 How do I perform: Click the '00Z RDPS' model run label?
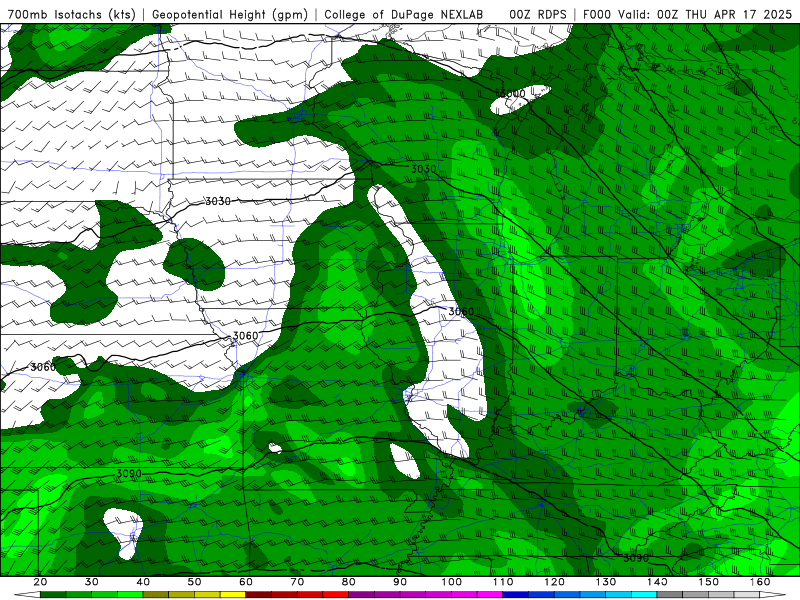538,15
